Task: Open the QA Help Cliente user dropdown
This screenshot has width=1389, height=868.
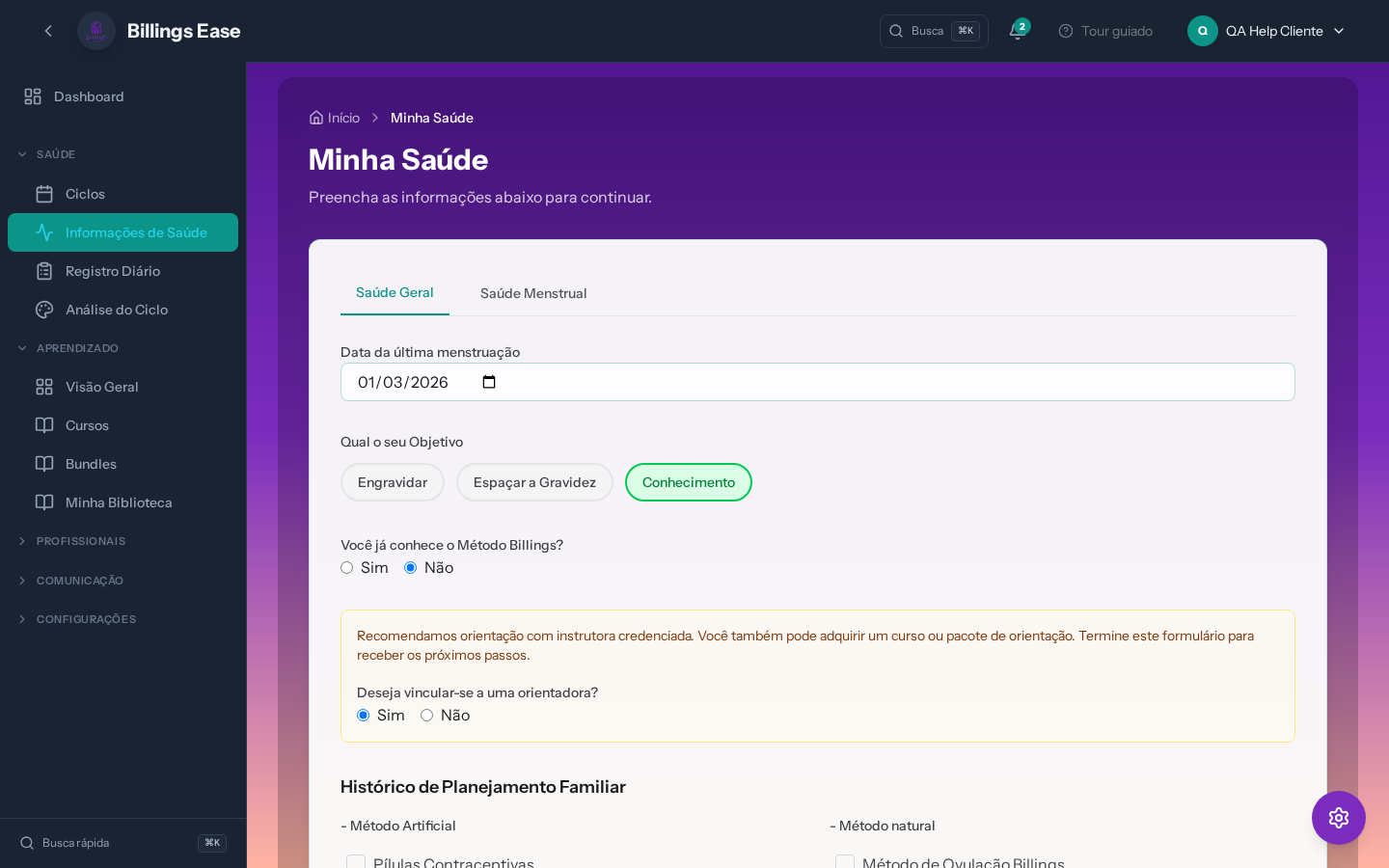Action: coord(1266,31)
